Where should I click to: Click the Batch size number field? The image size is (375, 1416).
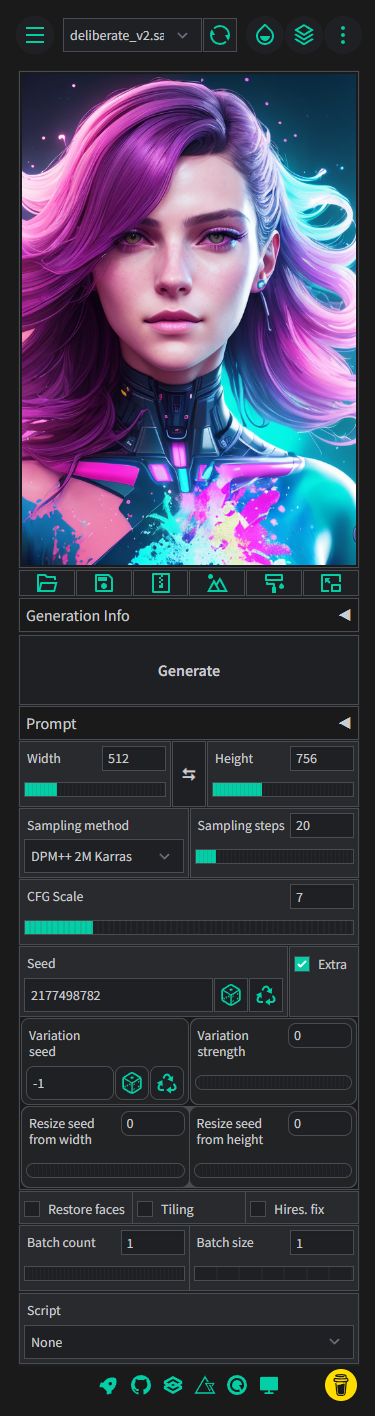click(x=322, y=1242)
